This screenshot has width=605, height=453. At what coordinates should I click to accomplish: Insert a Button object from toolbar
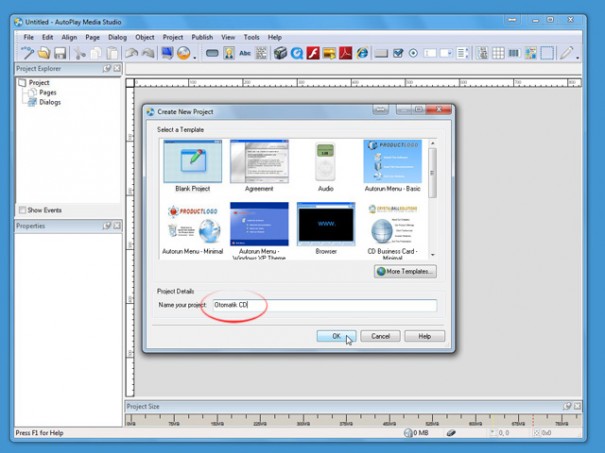click(212, 53)
